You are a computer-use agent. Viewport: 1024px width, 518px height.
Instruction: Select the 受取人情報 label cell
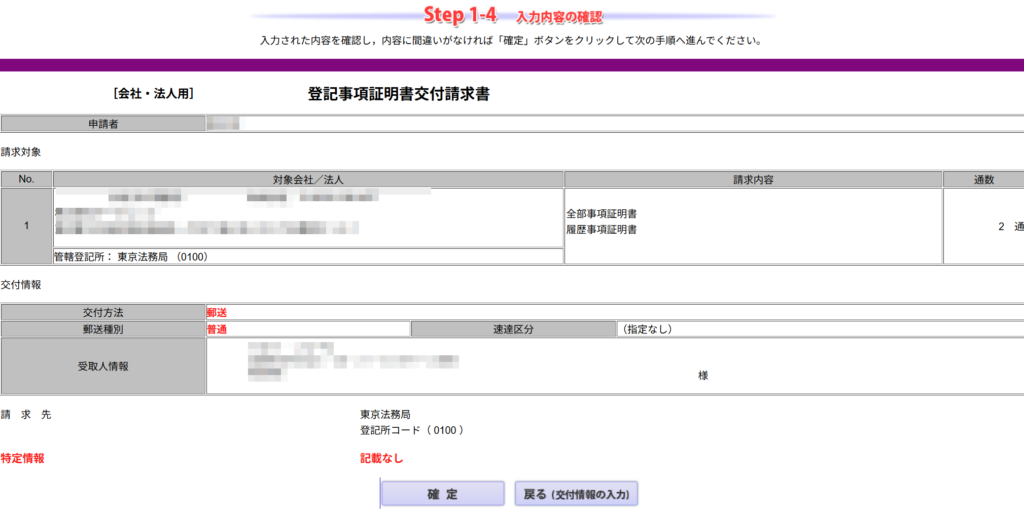pos(103,366)
